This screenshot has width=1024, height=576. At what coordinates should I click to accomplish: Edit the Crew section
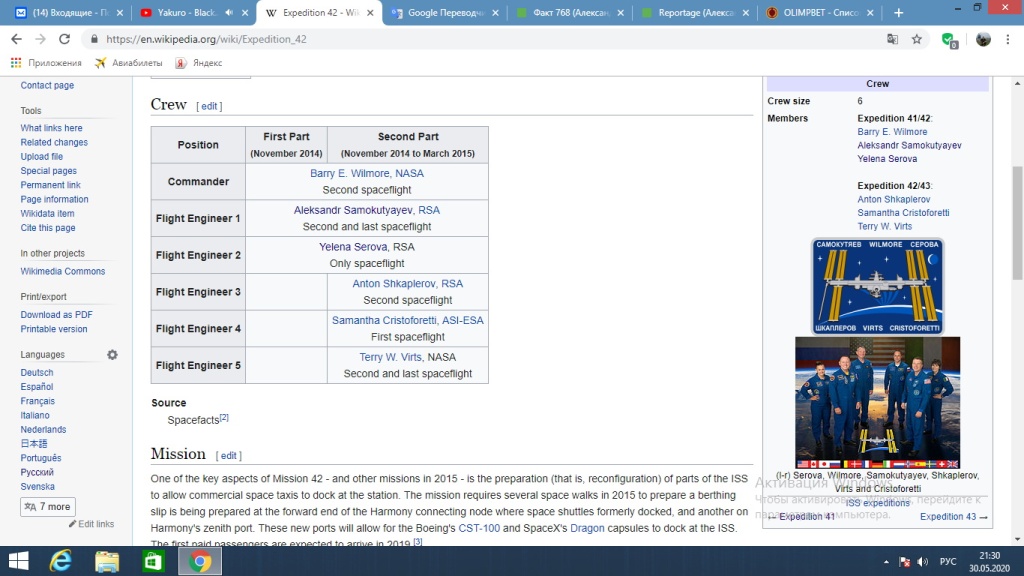pyautogui.click(x=209, y=106)
